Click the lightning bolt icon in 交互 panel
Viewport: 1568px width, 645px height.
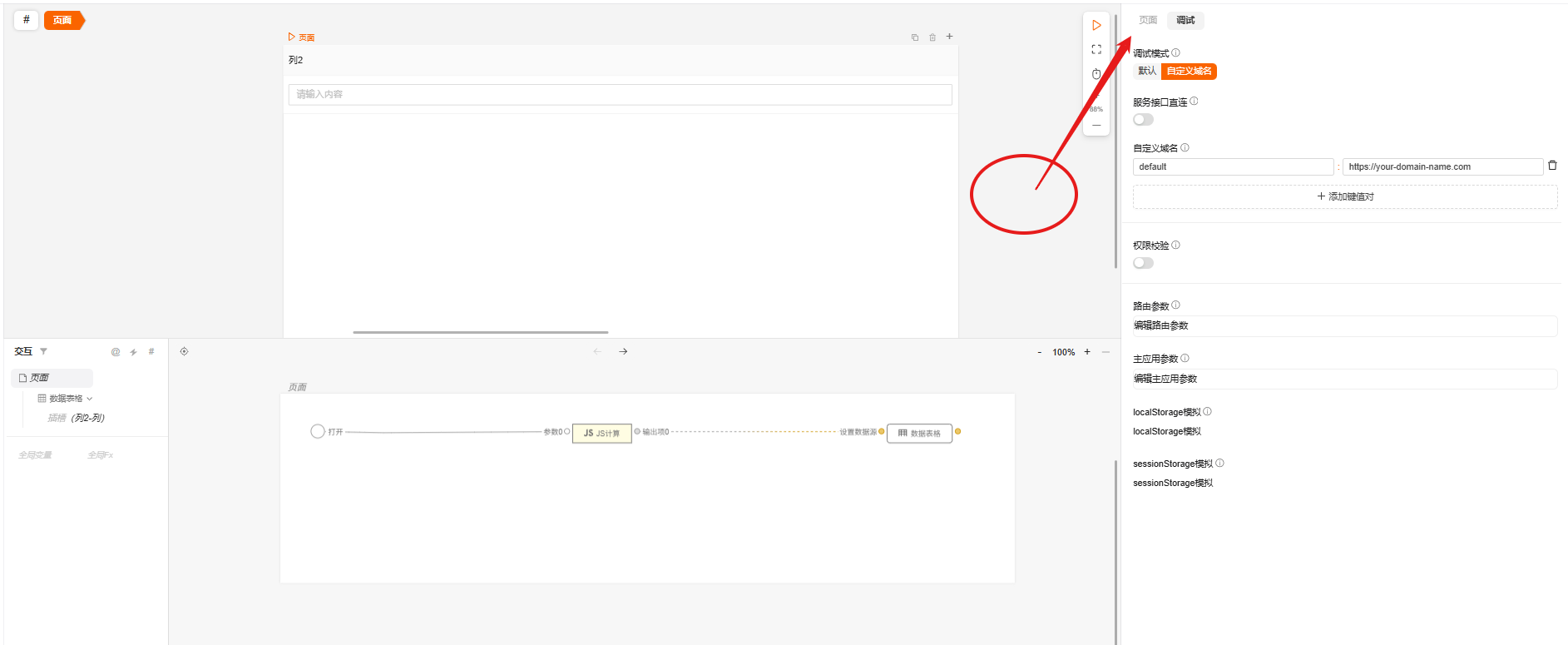point(133,352)
